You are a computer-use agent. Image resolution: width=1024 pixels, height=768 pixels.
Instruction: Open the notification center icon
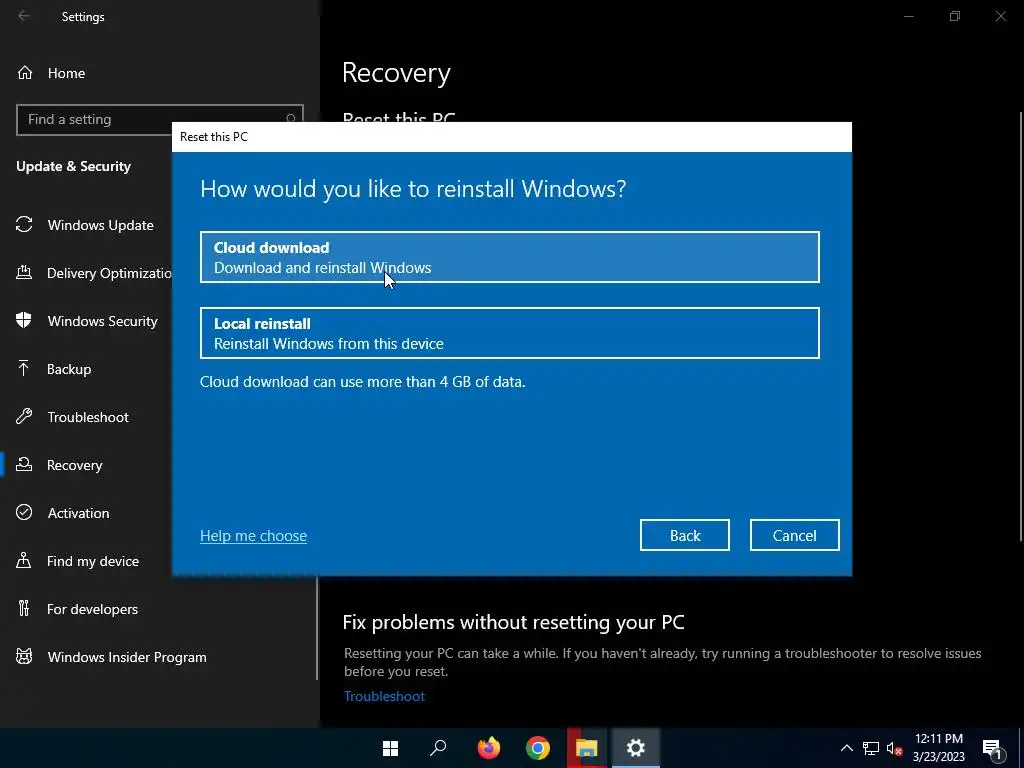pyautogui.click(x=992, y=748)
